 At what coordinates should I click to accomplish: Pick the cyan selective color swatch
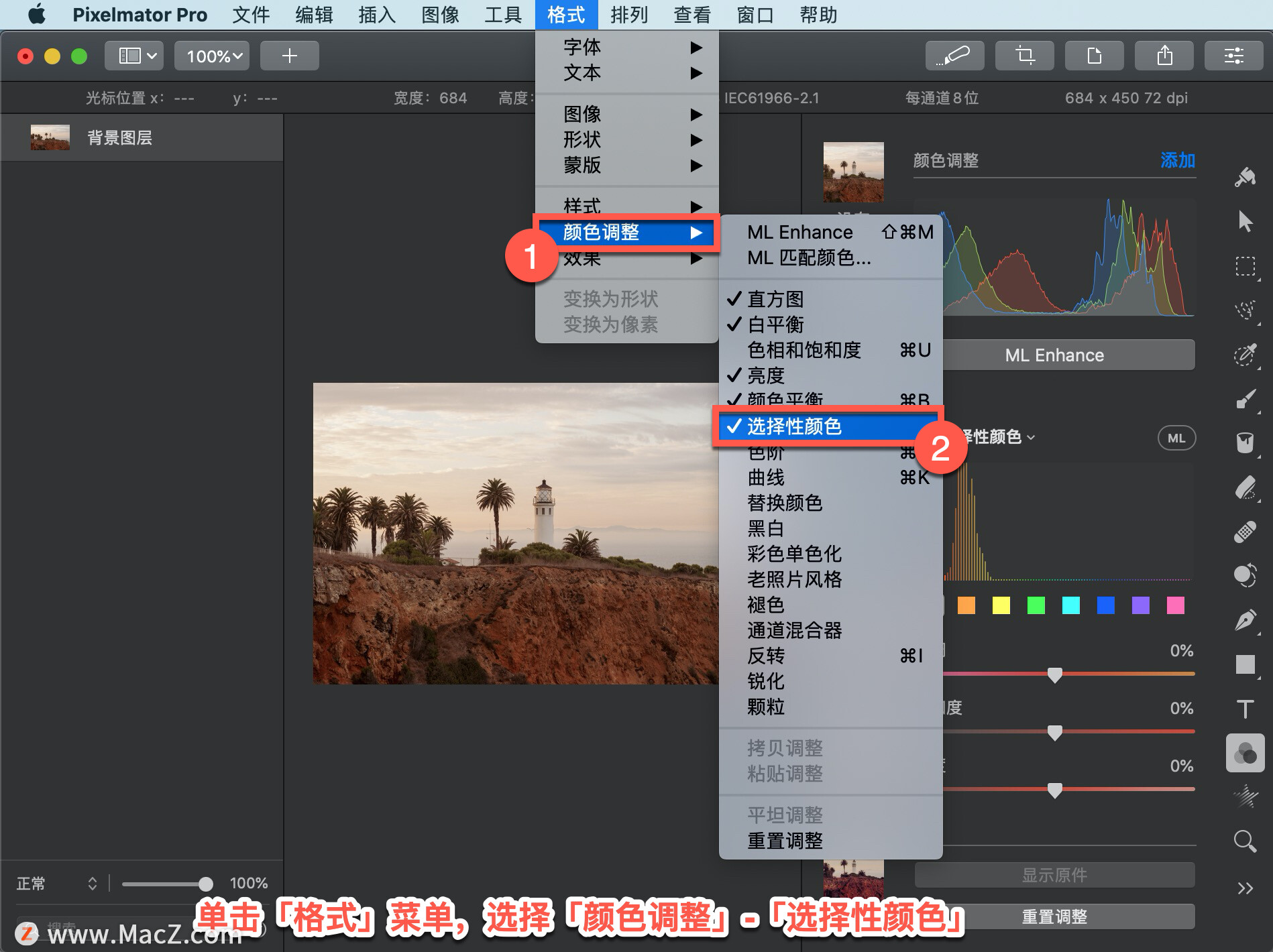point(1071,605)
